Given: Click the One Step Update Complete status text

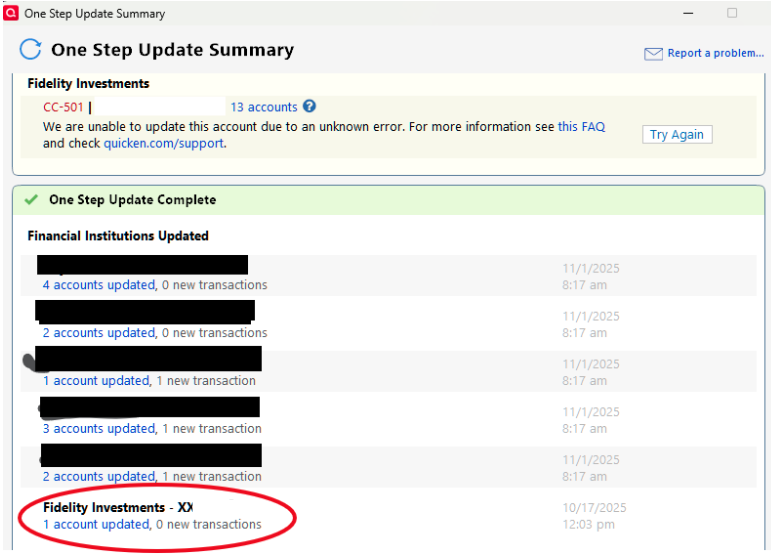Looking at the screenshot, I should coord(133,200).
